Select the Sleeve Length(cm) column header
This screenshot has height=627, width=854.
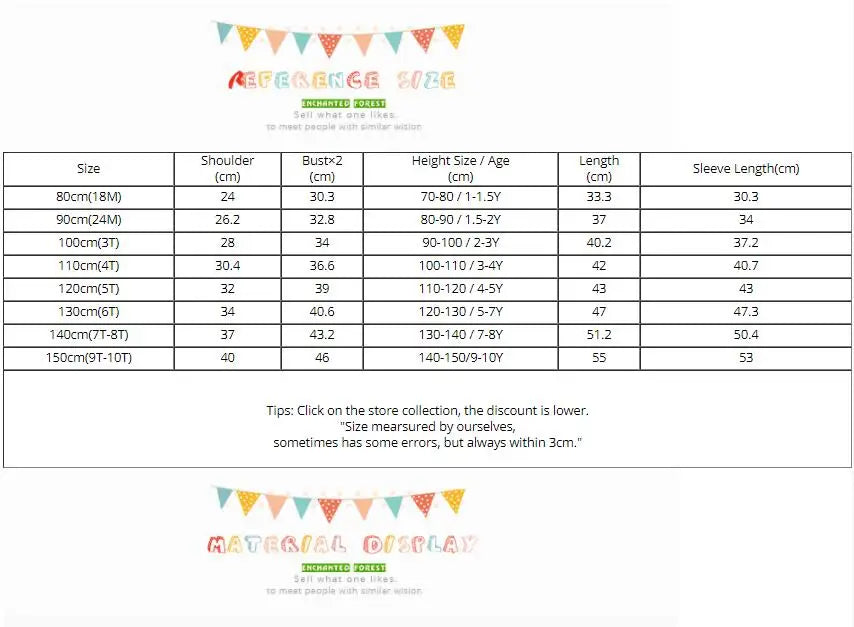[x=746, y=169]
